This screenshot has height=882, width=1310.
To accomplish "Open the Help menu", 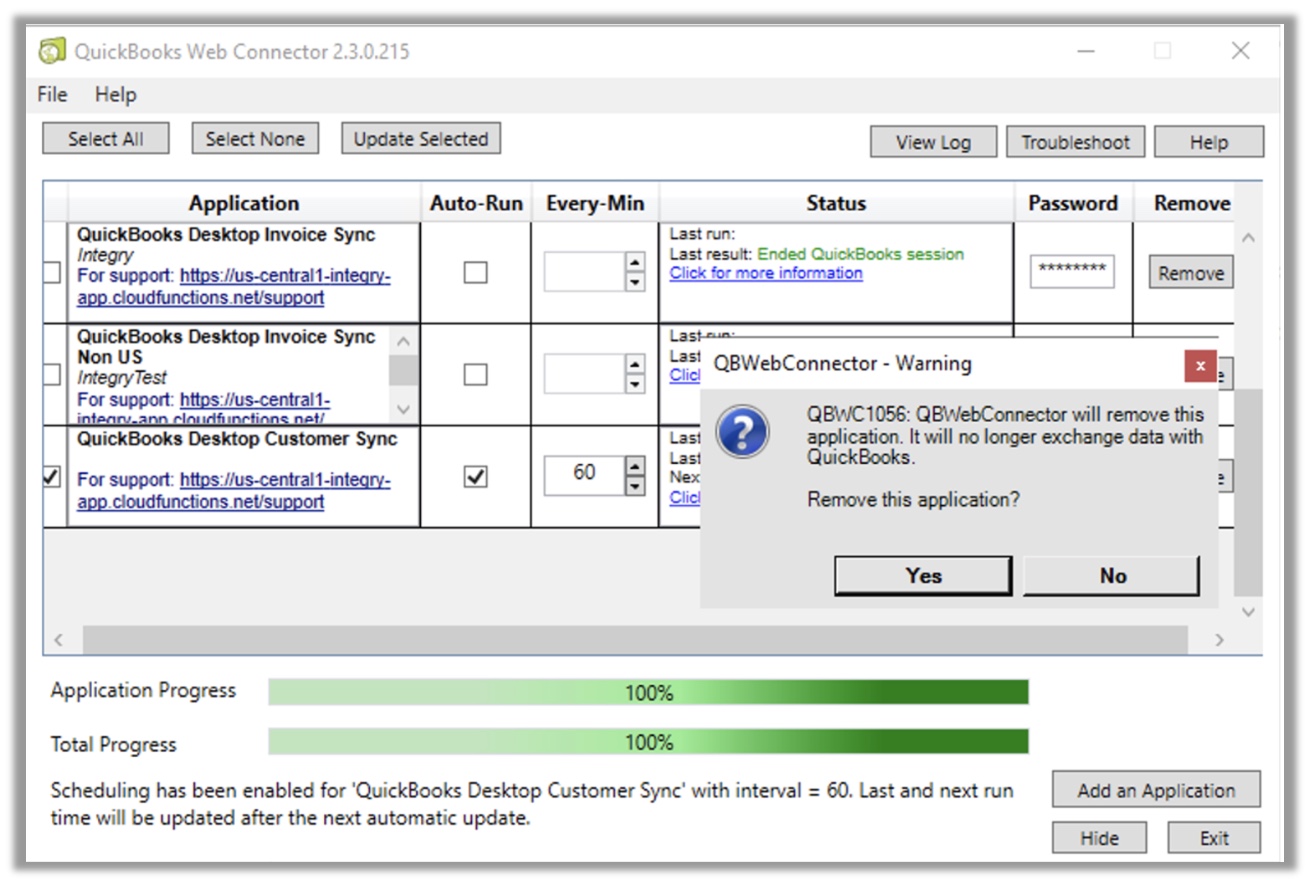I will click(x=115, y=95).
